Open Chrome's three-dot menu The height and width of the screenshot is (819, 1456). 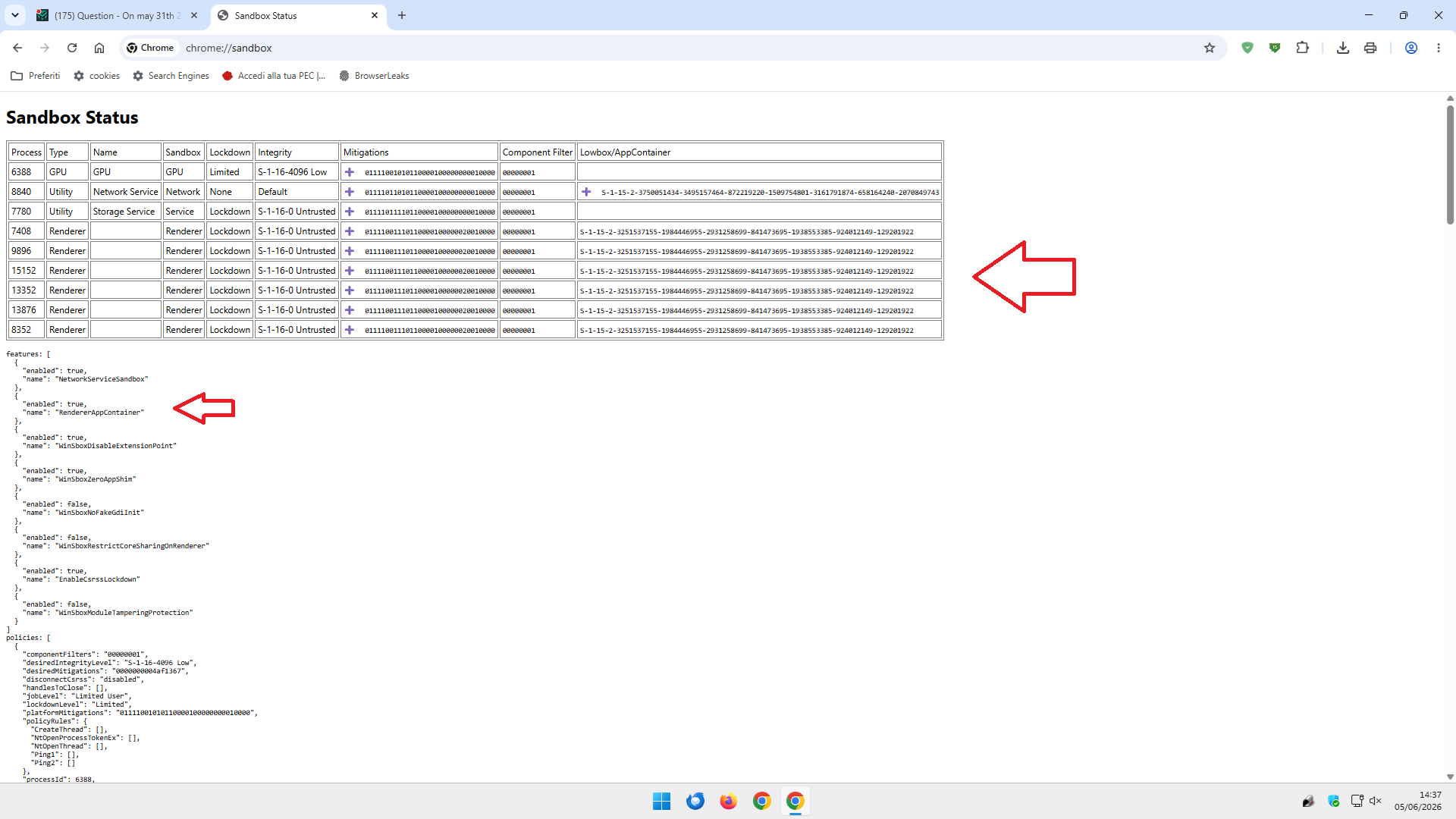pos(1439,48)
